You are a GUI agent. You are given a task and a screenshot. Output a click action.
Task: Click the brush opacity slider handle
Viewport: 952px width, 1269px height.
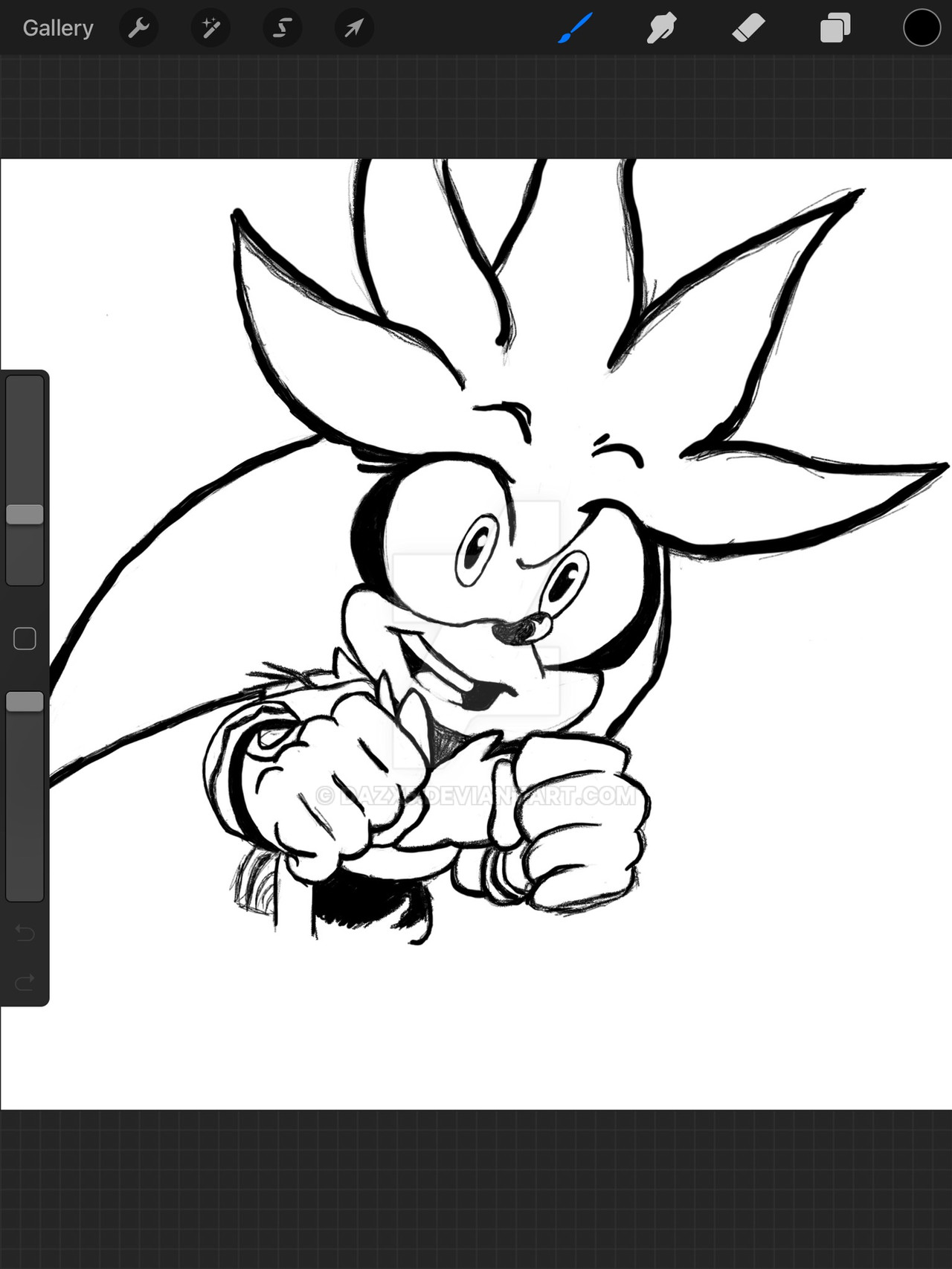coord(25,701)
